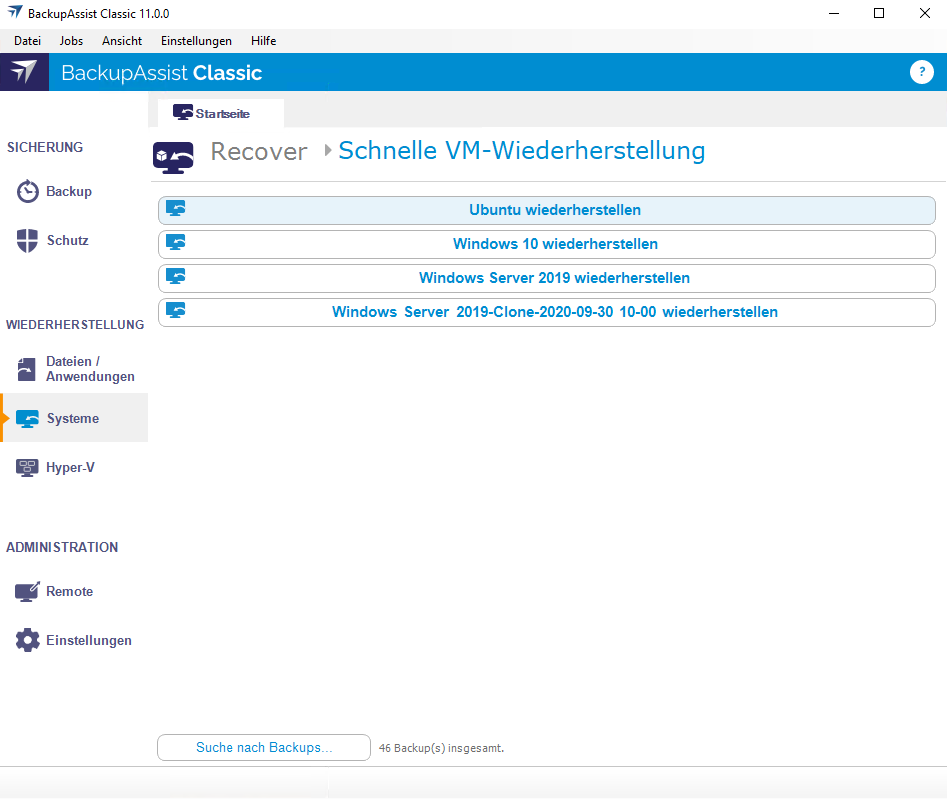Open the Datei menu
The width and height of the screenshot is (947, 799).
click(27, 41)
